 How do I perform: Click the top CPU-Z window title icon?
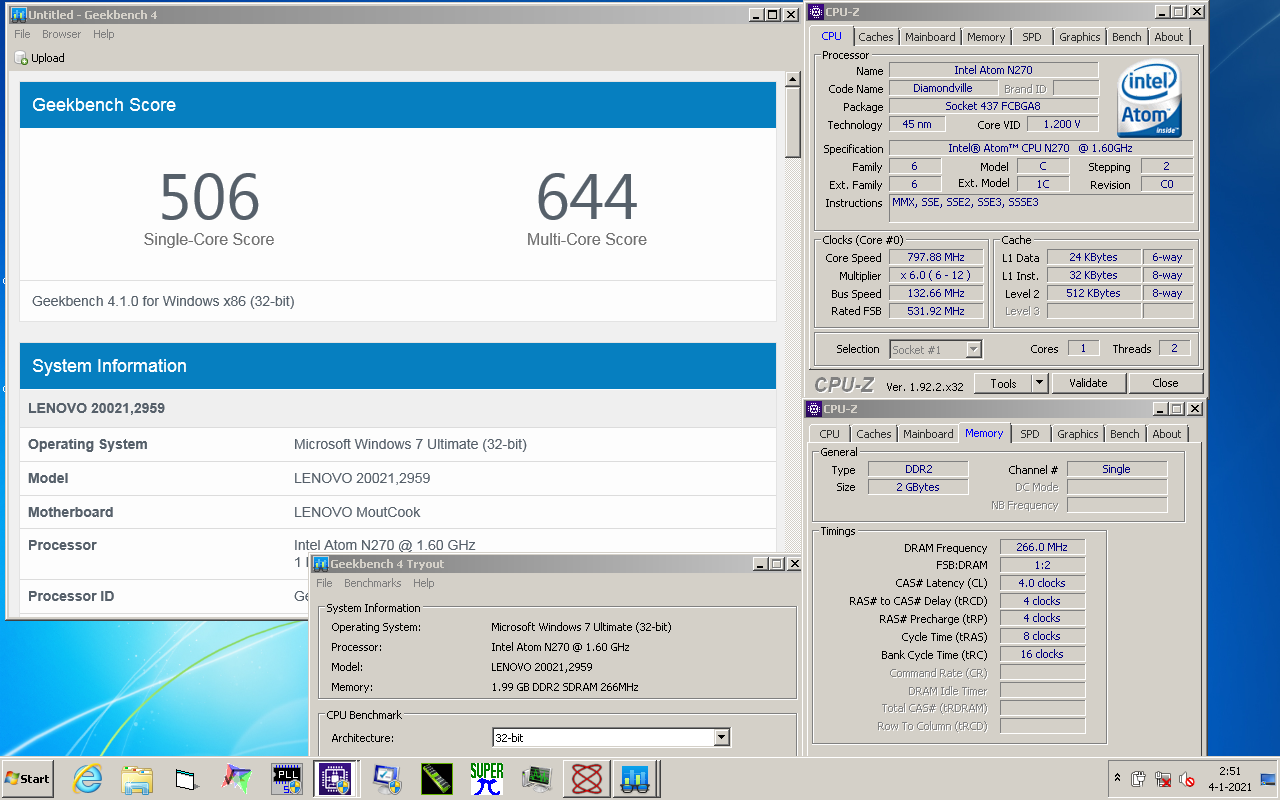point(816,12)
